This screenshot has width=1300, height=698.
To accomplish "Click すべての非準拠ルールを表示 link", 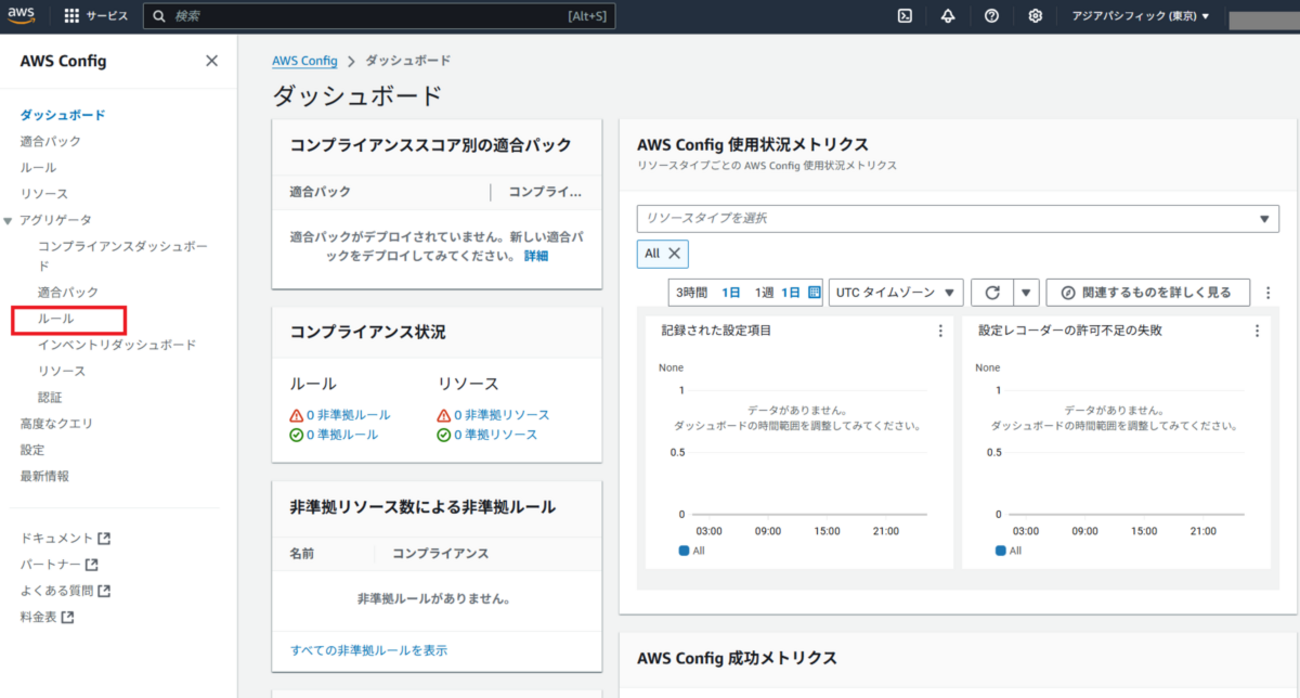I will pos(369,650).
